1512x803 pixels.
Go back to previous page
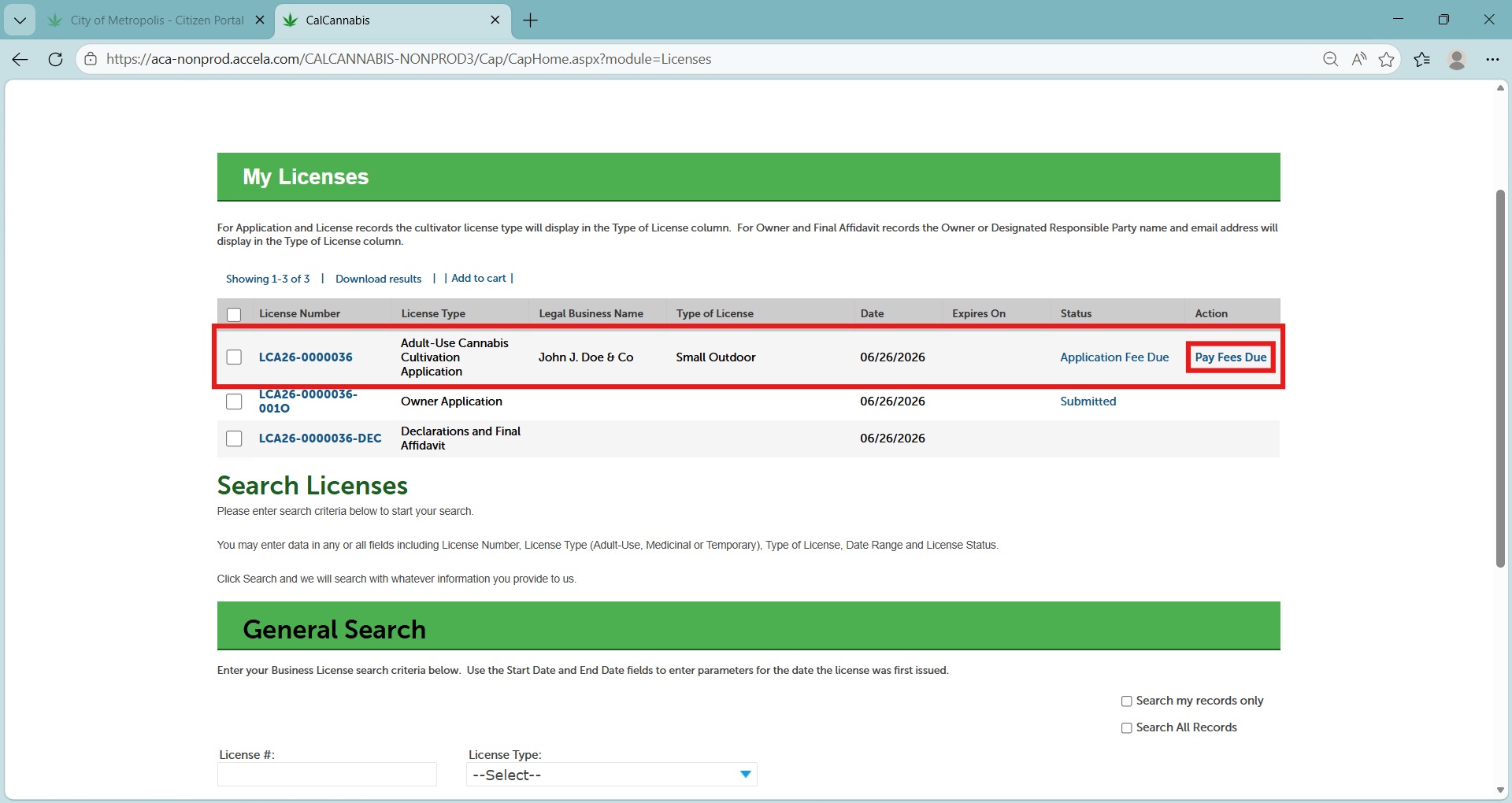pos(20,59)
